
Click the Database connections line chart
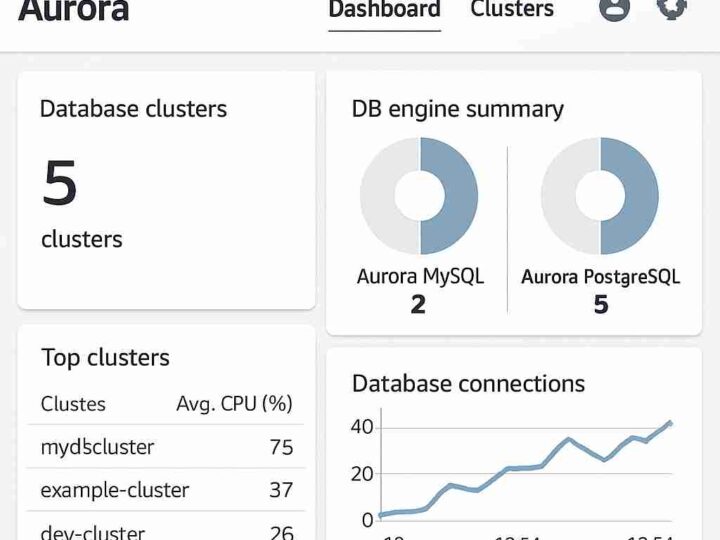525,470
